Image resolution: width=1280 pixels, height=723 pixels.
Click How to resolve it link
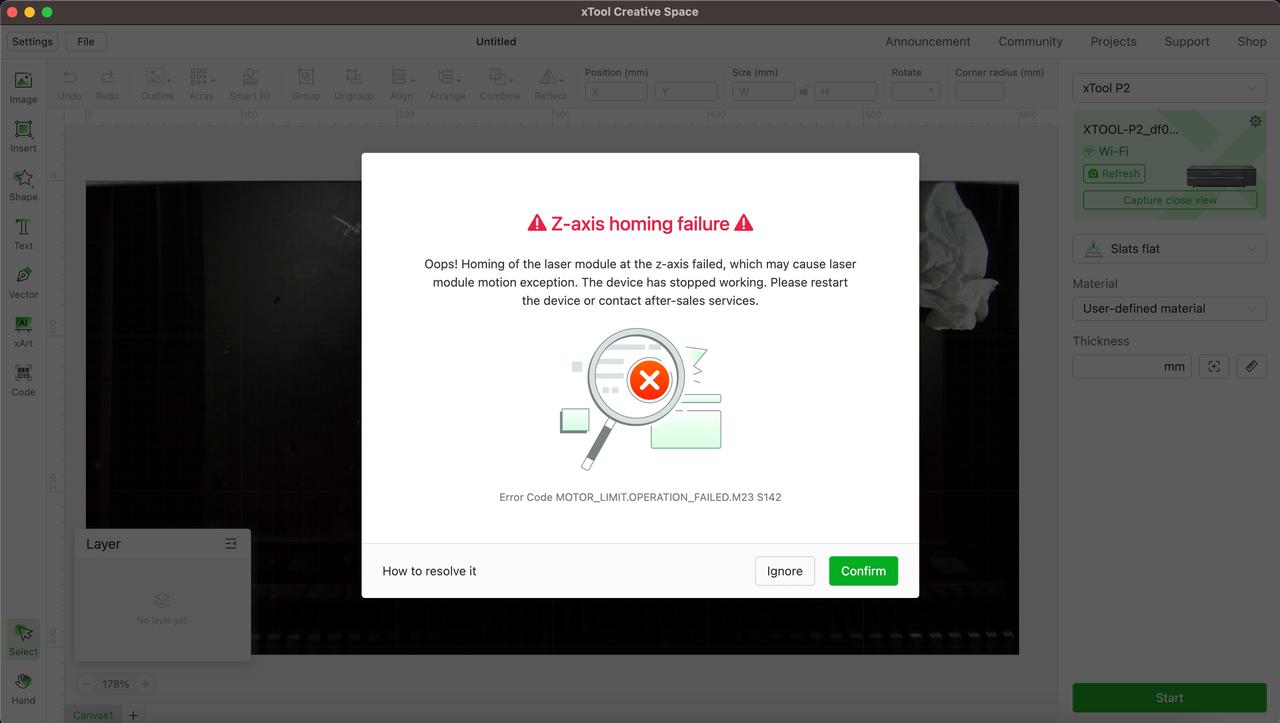click(429, 571)
